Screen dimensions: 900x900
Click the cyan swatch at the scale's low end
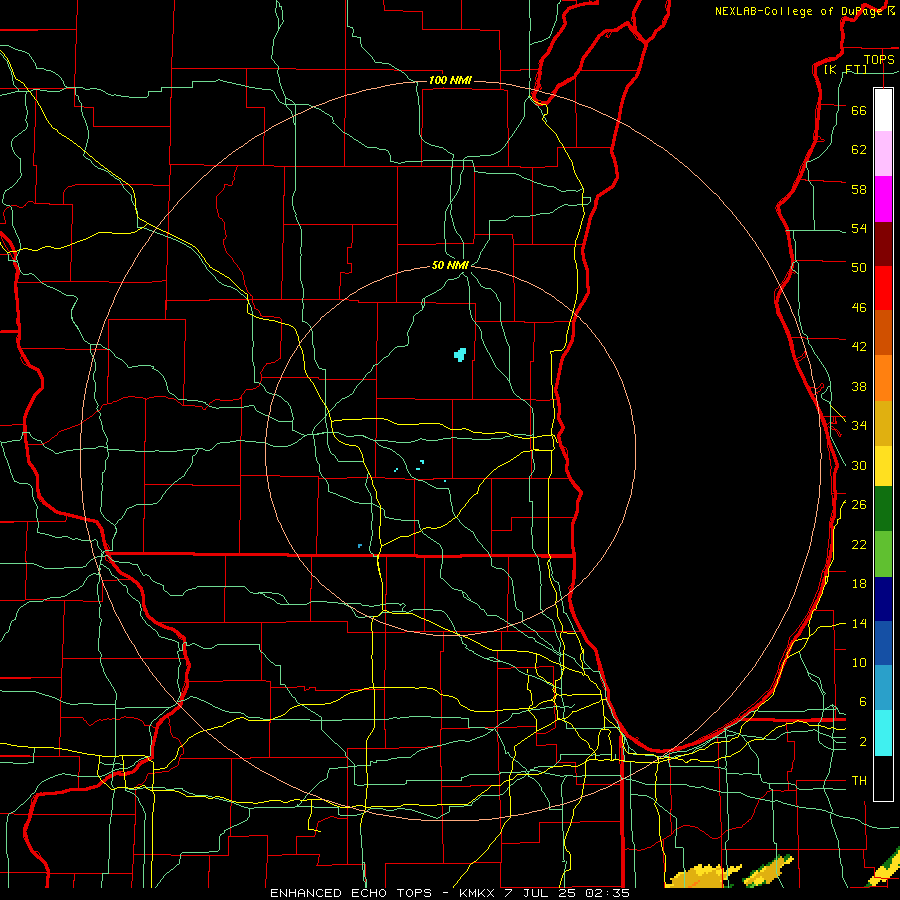click(x=883, y=733)
